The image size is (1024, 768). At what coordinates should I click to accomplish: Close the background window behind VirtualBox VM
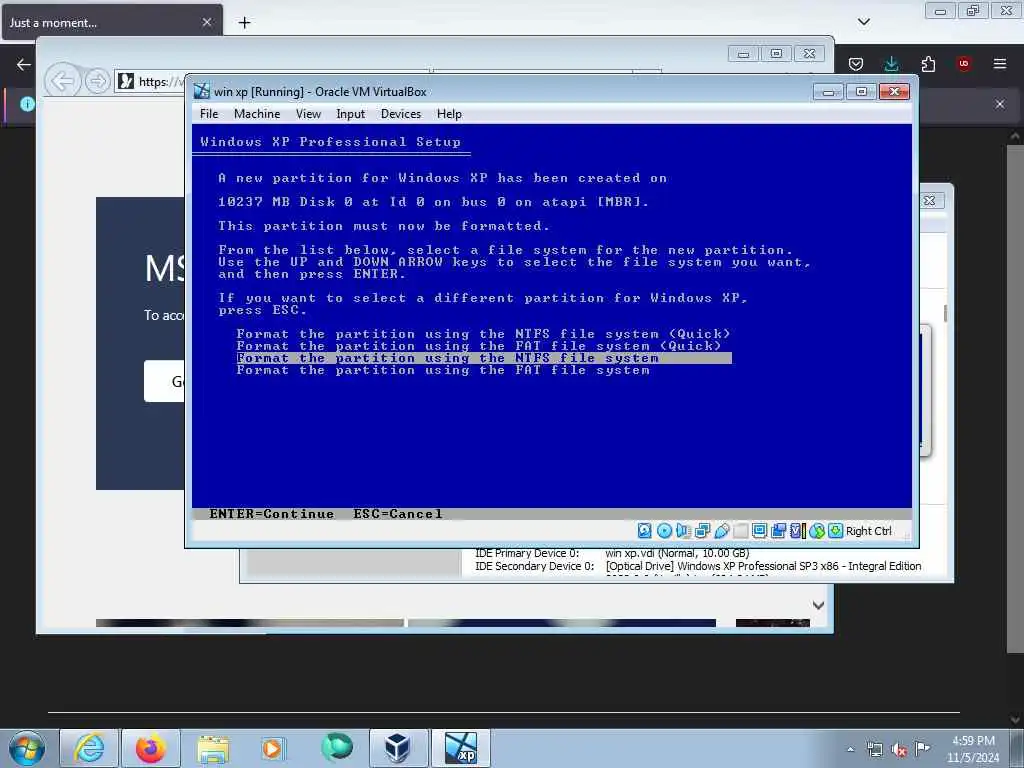tap(929, 200)
